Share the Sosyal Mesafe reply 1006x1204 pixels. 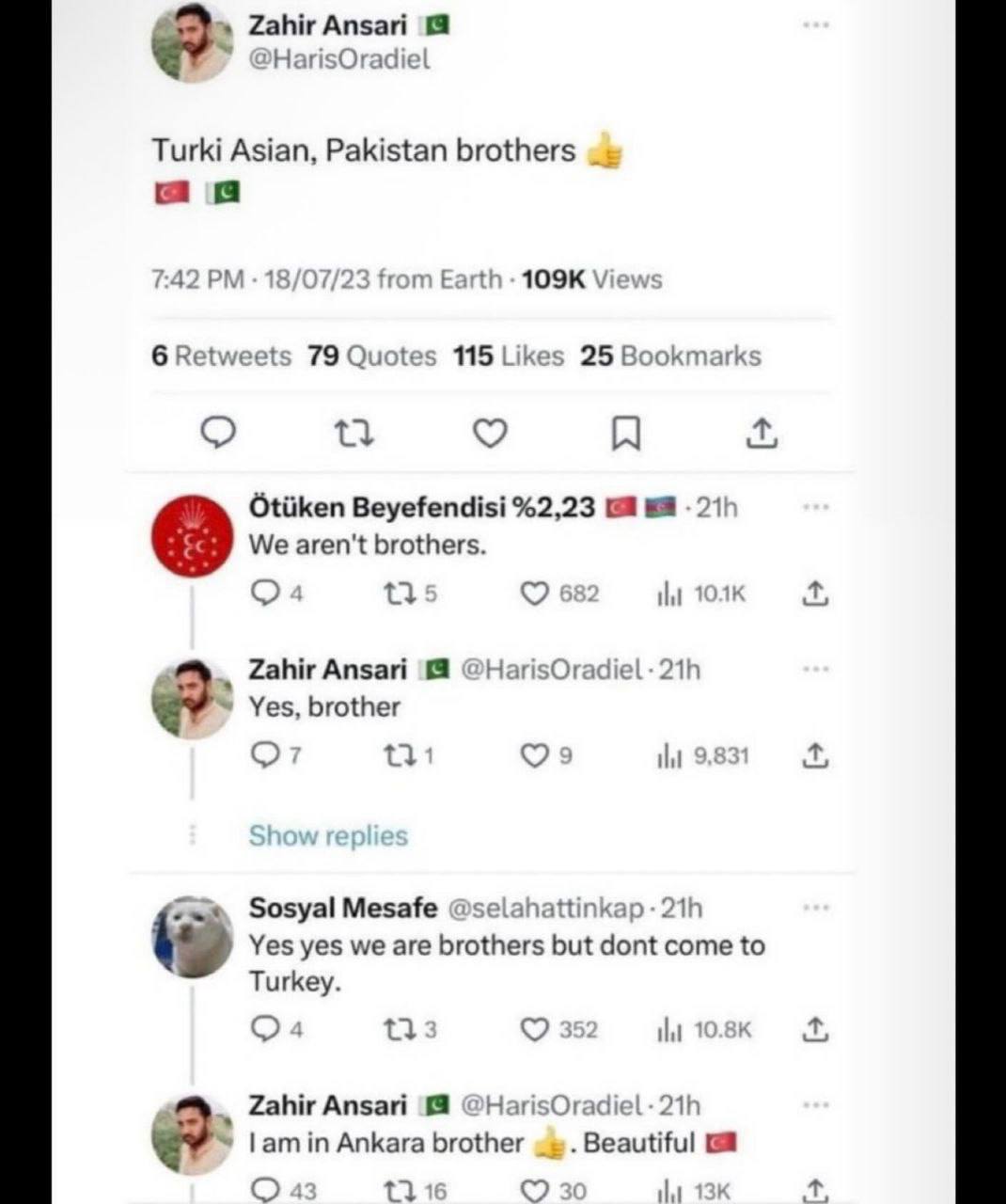pos(814,1030)
